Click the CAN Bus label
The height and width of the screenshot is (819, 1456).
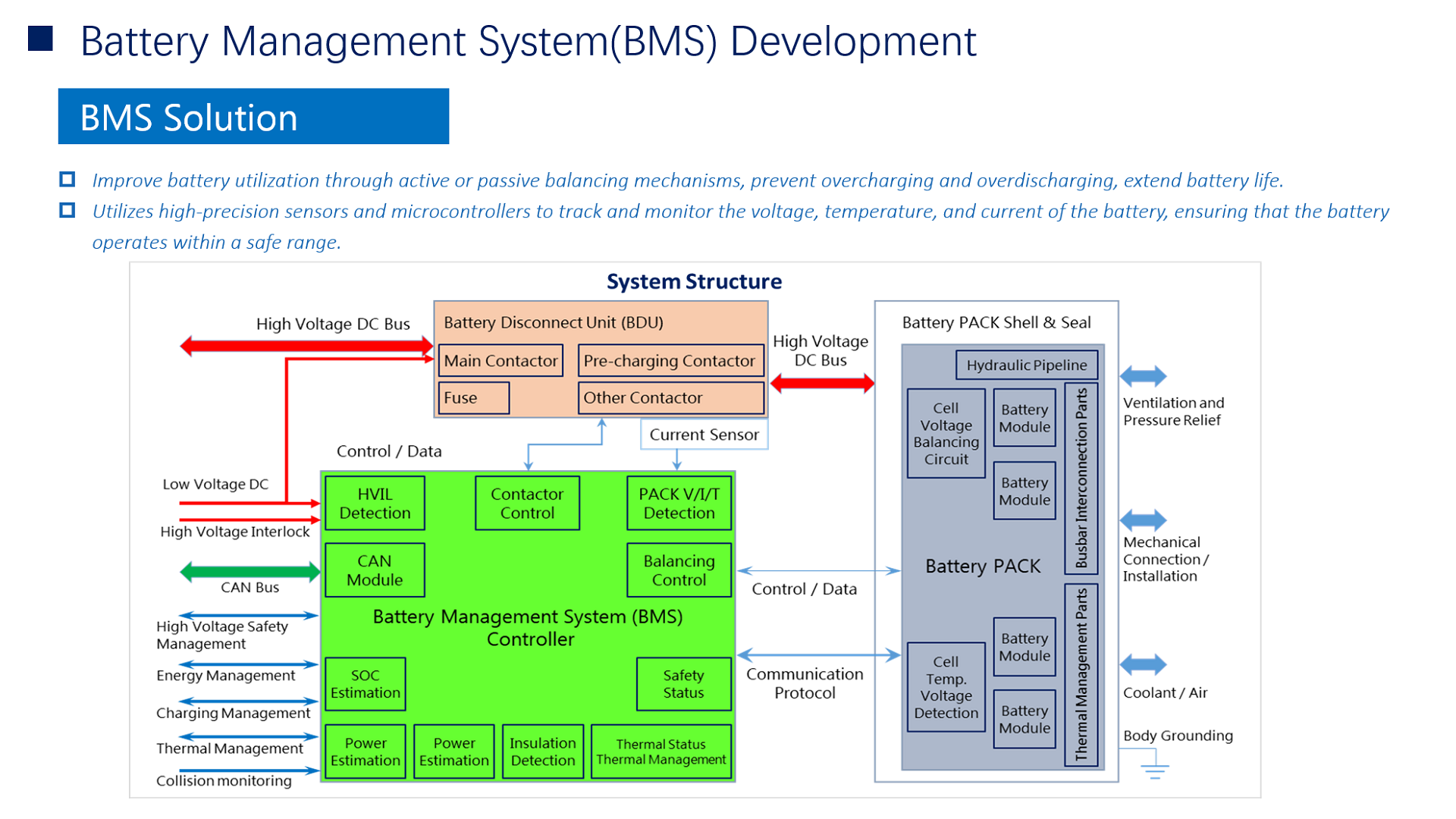pyautogui.click(x=250, y=588)
